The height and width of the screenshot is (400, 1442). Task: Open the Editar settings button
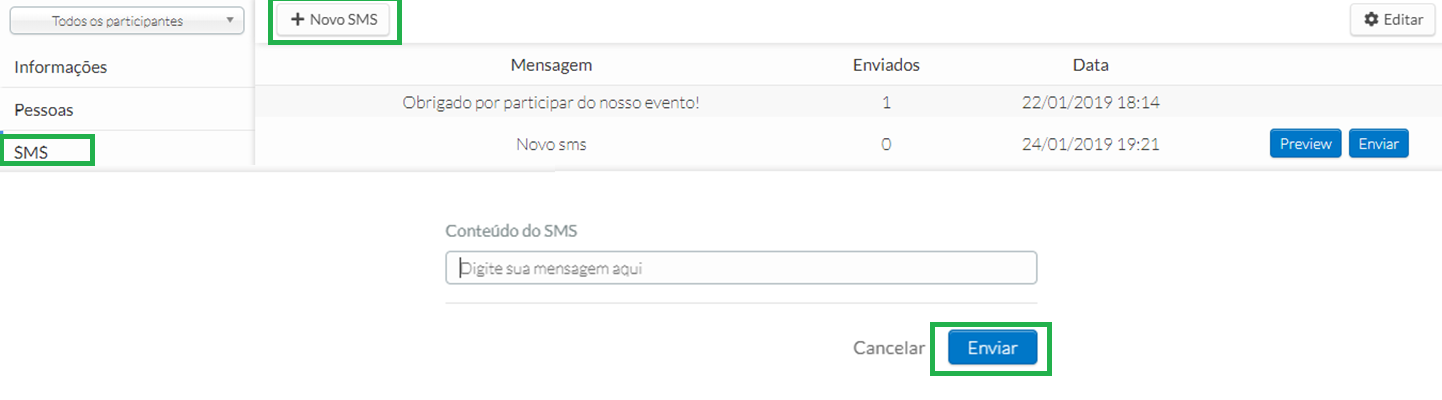[x=1393, y=20]
